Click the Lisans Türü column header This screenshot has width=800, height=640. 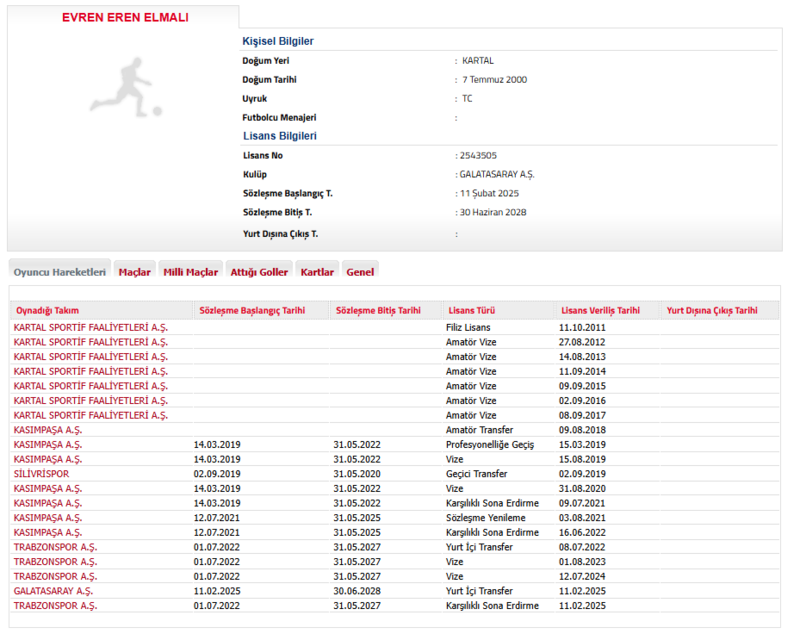point(472,311)
